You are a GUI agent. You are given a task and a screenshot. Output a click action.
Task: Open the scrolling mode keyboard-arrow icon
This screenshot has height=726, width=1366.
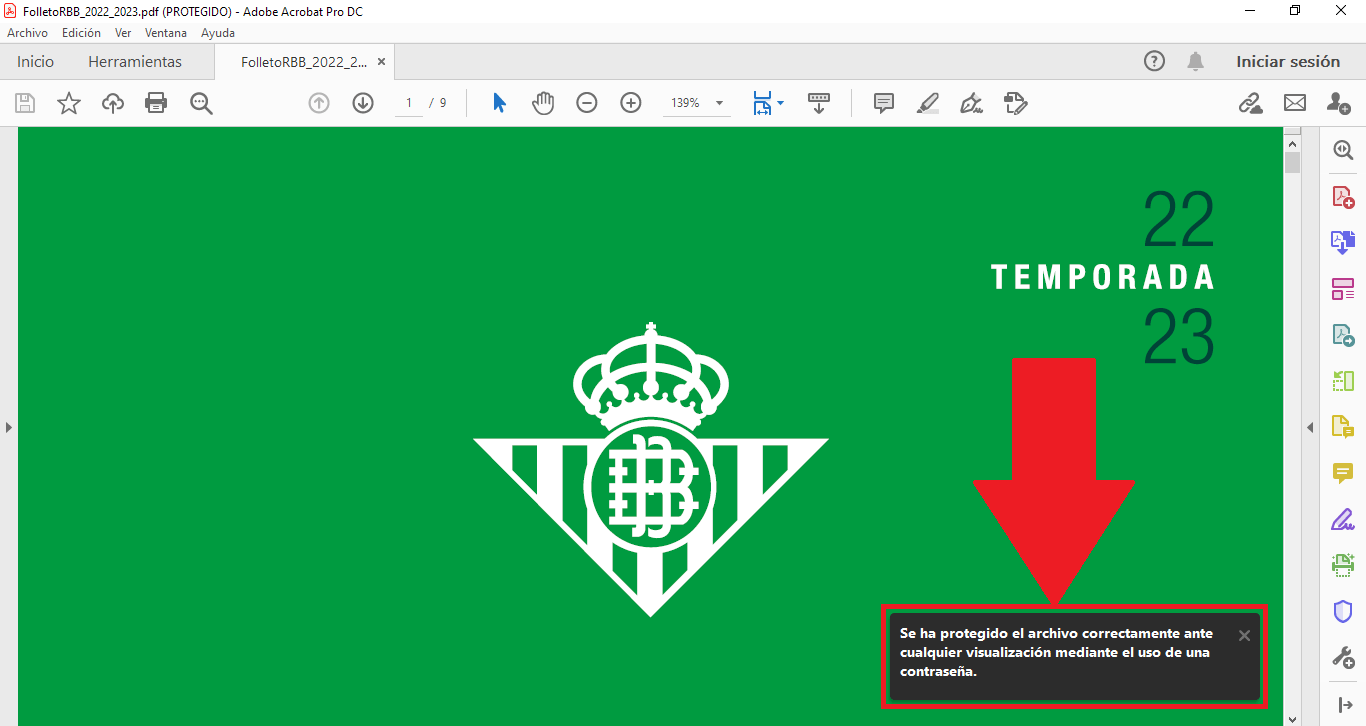click(x=819, y=103)
